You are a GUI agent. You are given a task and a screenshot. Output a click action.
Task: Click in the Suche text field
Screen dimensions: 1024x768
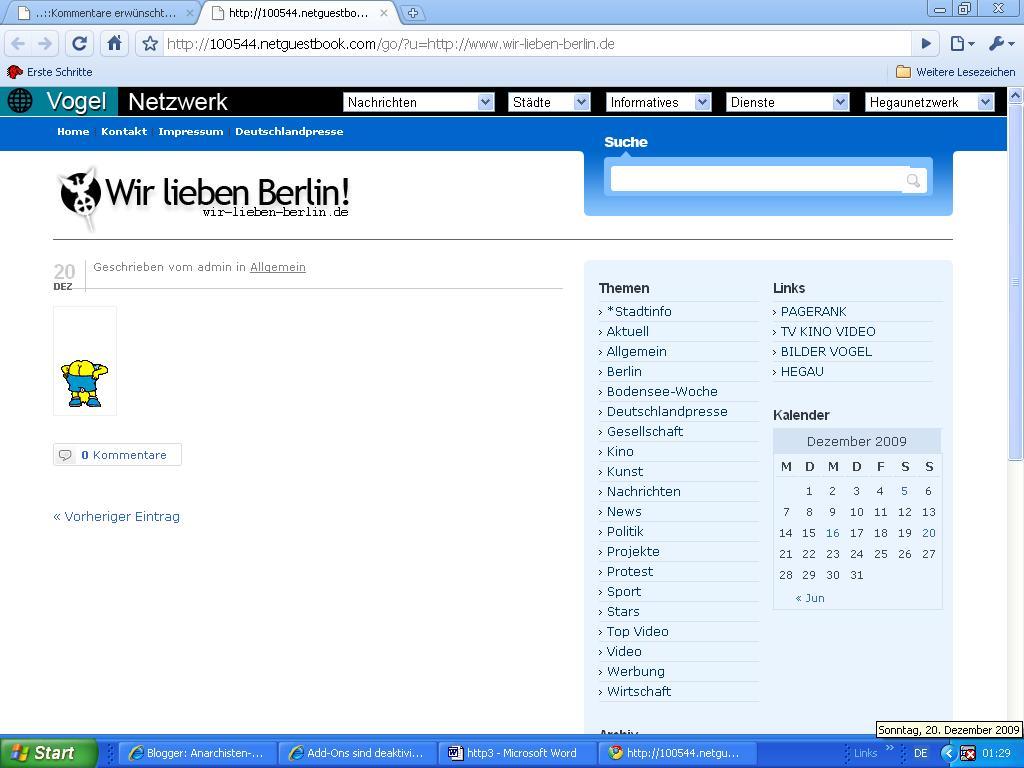[x=756, y=180]
